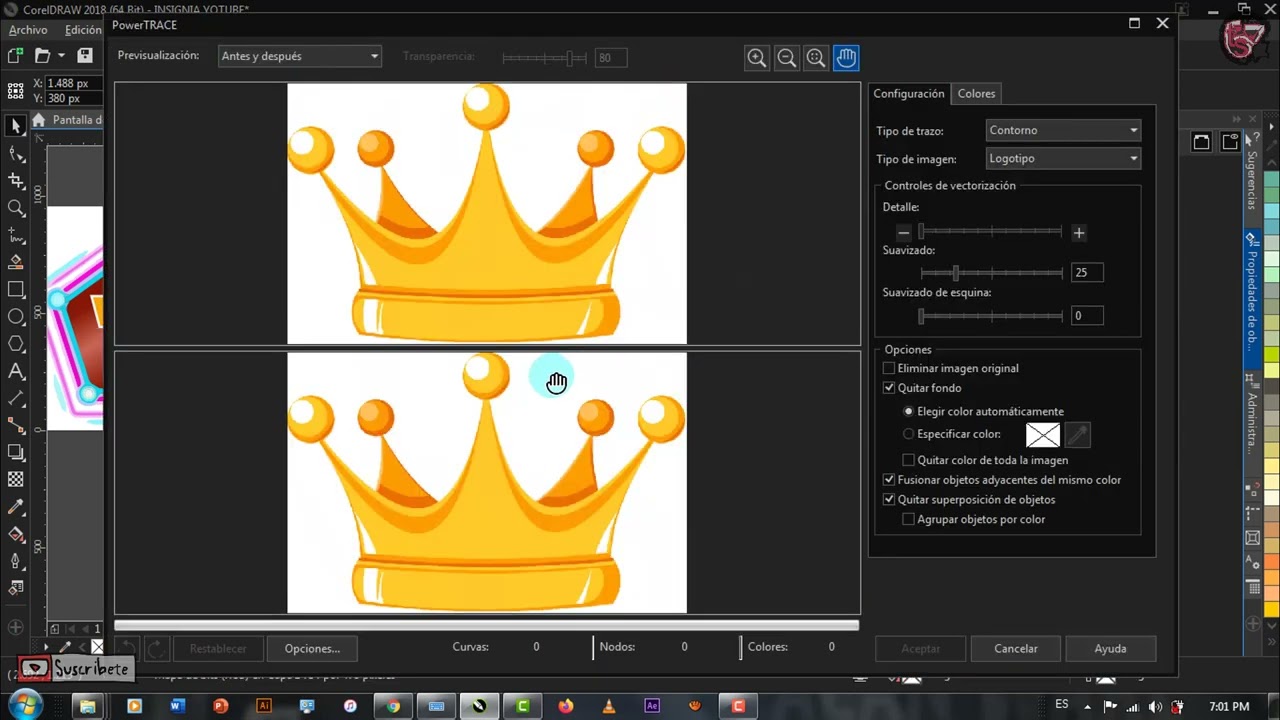Viewport: 1280px width, 720px height.
Task: Click the Suavizado slider track
Action: click(991, 272)
